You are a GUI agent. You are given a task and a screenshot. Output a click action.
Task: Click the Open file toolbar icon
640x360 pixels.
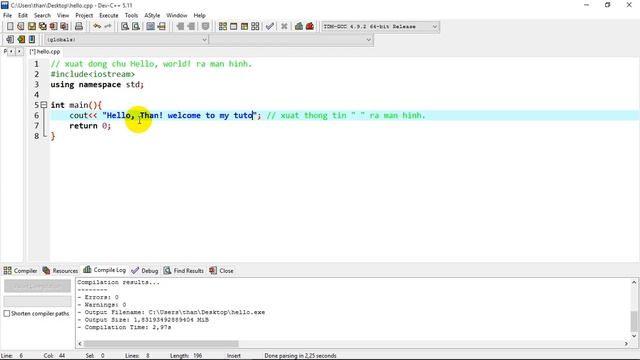click(21, 27)
